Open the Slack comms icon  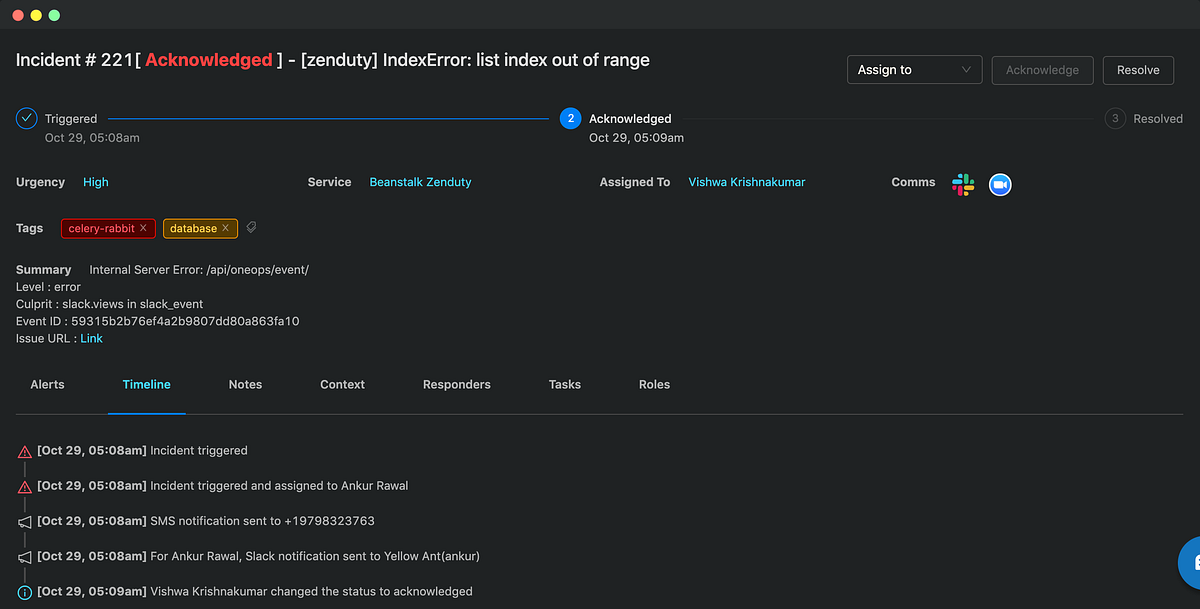click(962, 184)
